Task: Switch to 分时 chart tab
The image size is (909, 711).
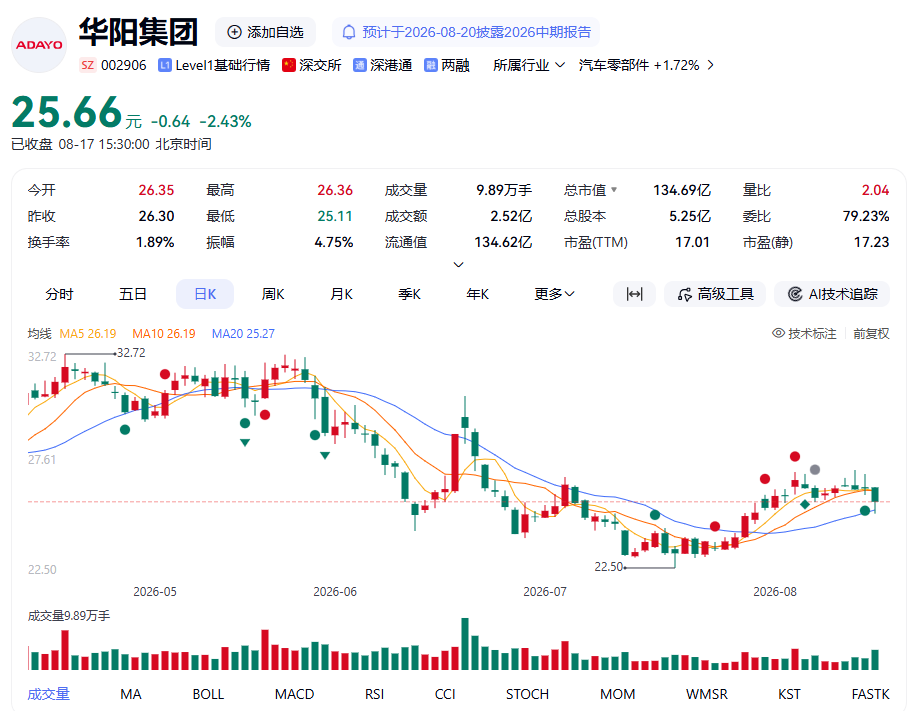Action: [x=59, y=294]
